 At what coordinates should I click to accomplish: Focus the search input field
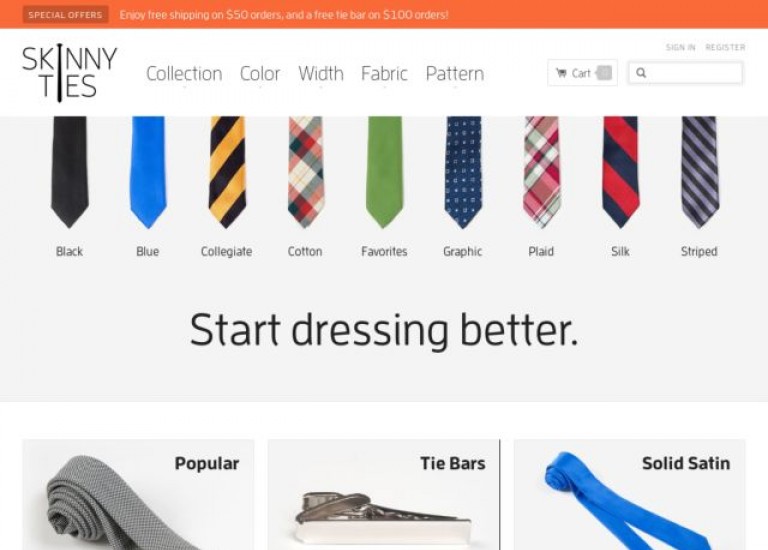tap(686, 73)
